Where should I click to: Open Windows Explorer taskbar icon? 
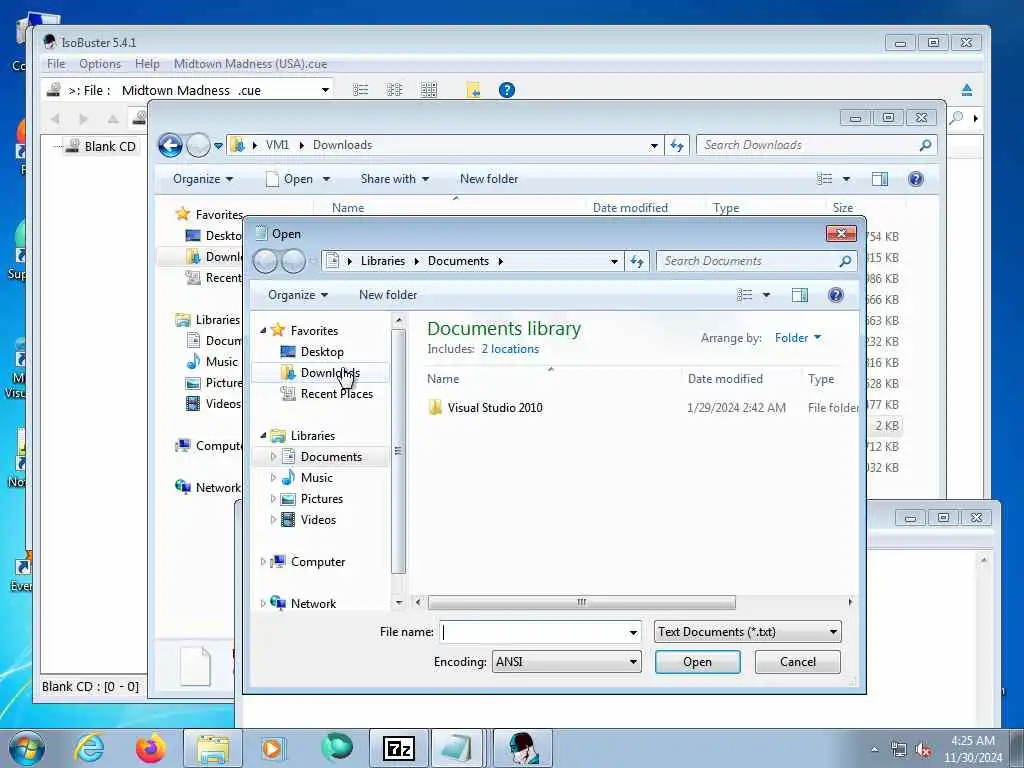pos(213,748)
